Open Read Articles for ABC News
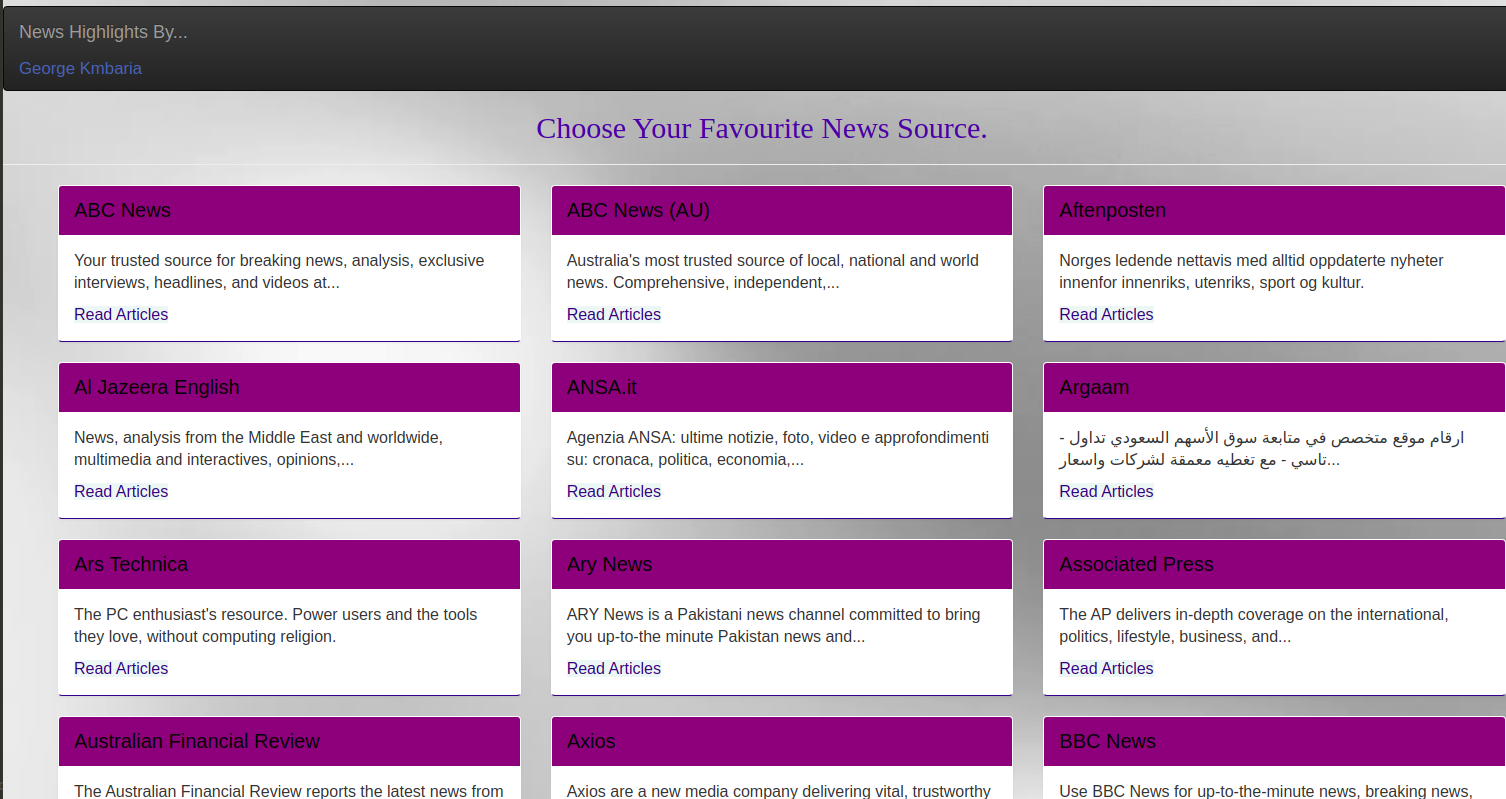 point(121,314)
